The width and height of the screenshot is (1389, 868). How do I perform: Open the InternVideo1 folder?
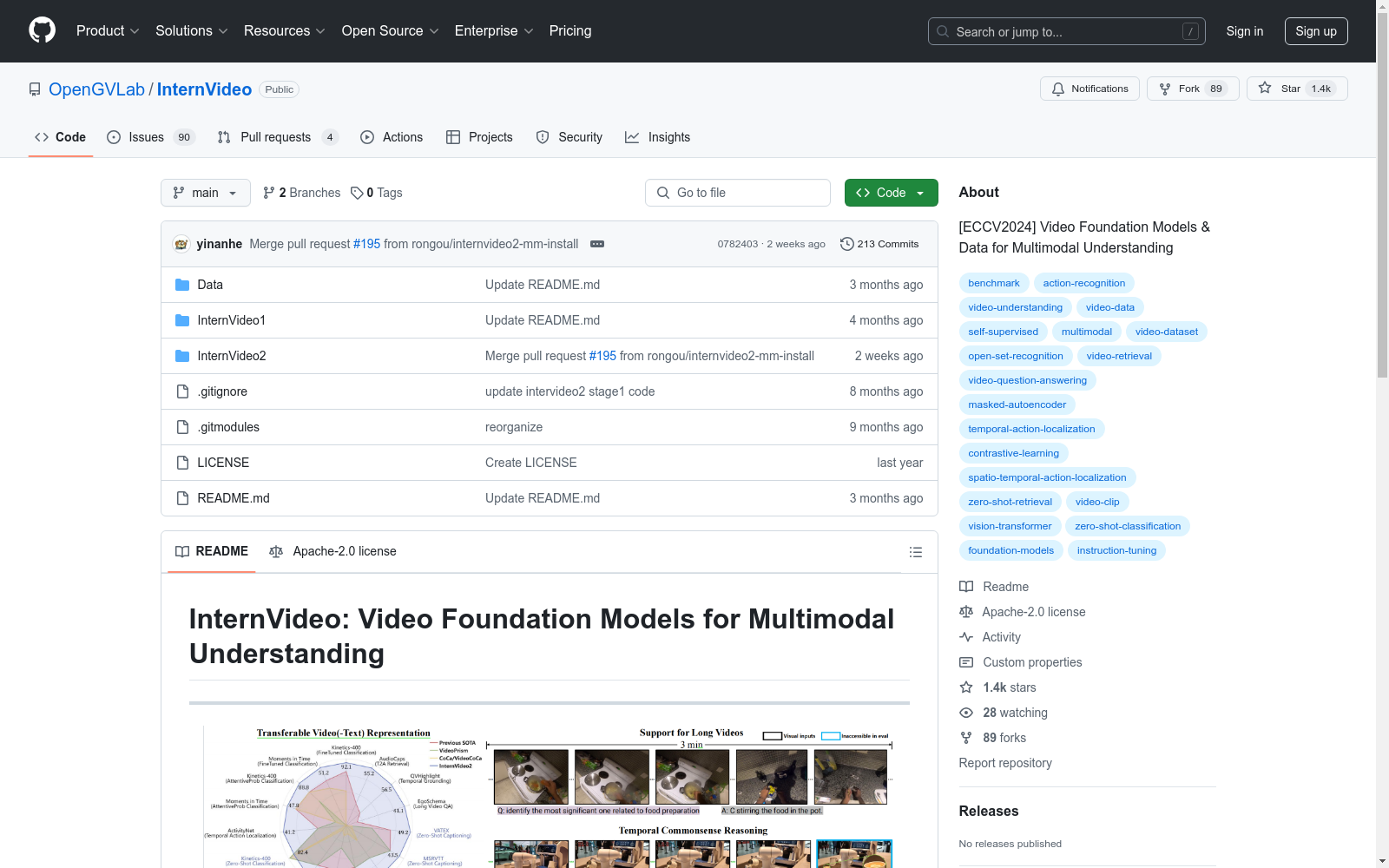pyautogui.click(x=232, y=320)
